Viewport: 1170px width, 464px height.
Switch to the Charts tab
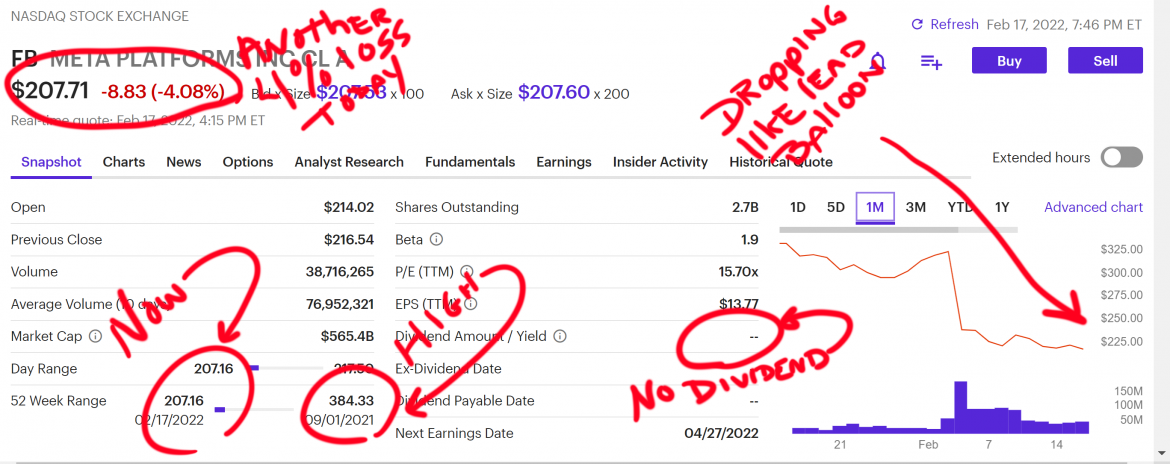(x=124, y=162)
